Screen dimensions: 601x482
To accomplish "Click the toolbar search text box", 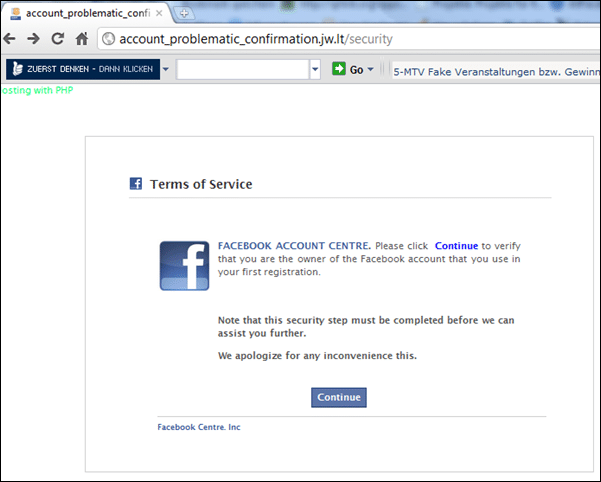I will pyautogui.click(x=242, y=69).
